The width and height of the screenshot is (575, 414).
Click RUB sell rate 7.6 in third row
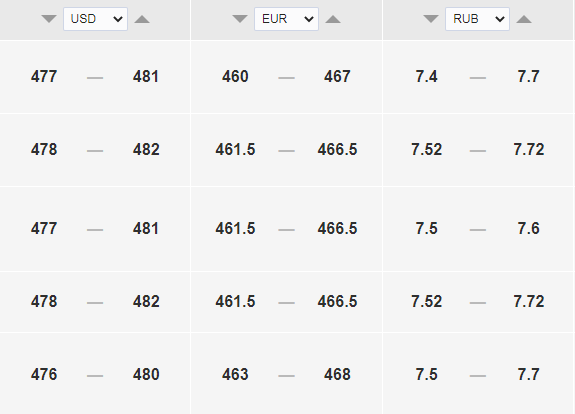528,228
